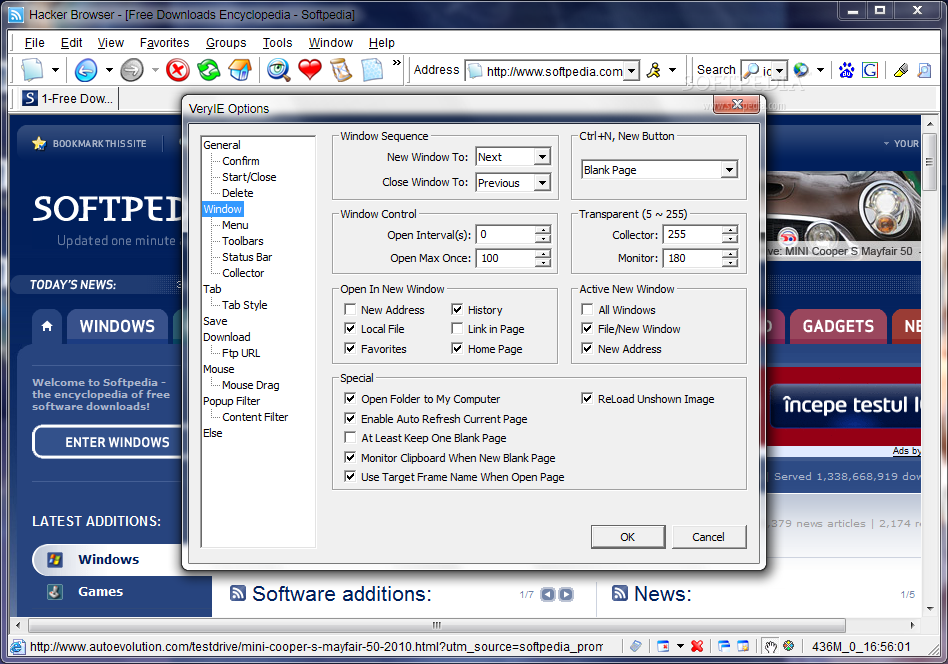Screen dimensions: 948x664
Task: Click the highlighter pen icon
Action: click(901, 70)
